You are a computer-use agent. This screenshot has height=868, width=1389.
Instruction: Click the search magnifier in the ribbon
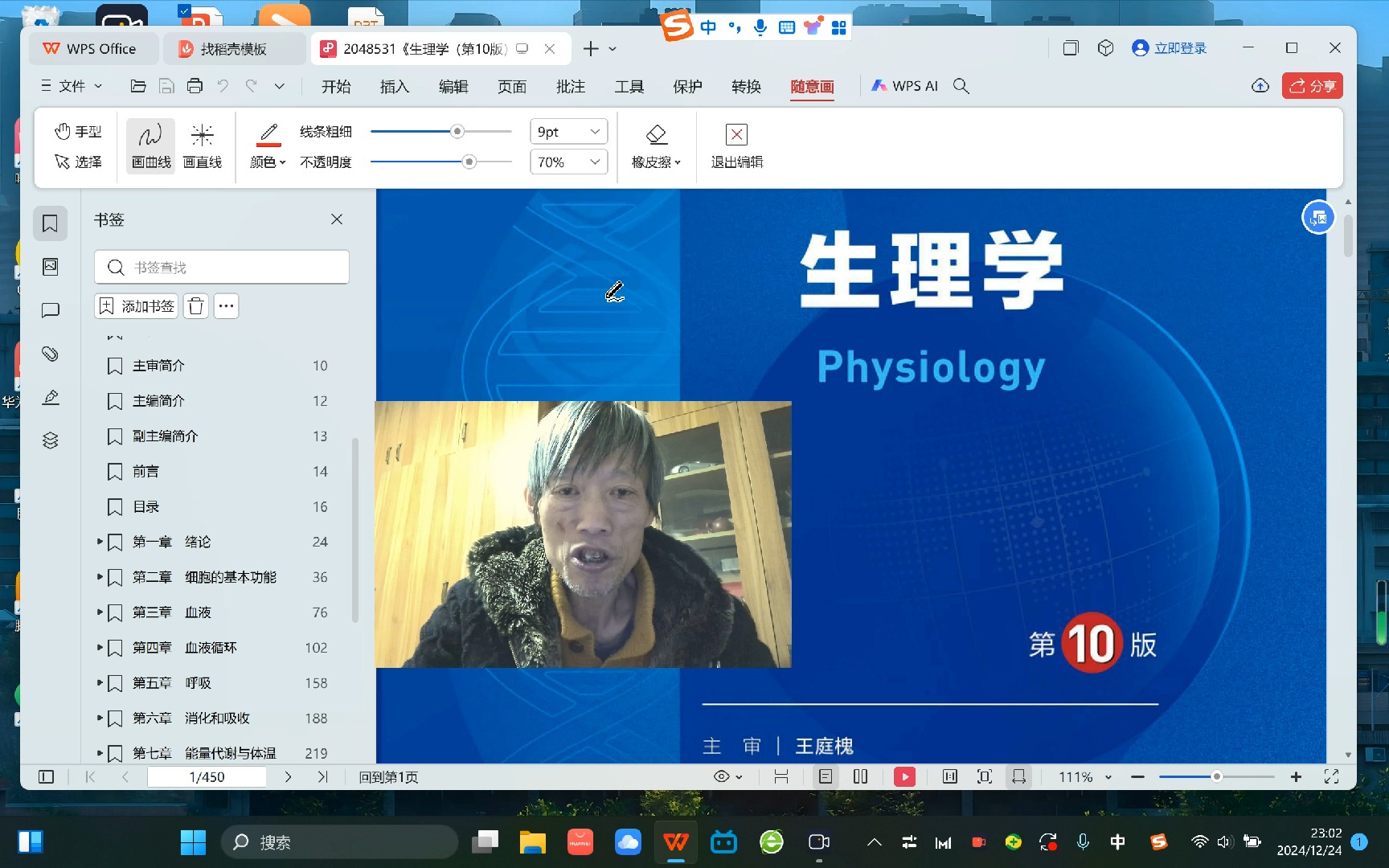(x=961, y=86)
